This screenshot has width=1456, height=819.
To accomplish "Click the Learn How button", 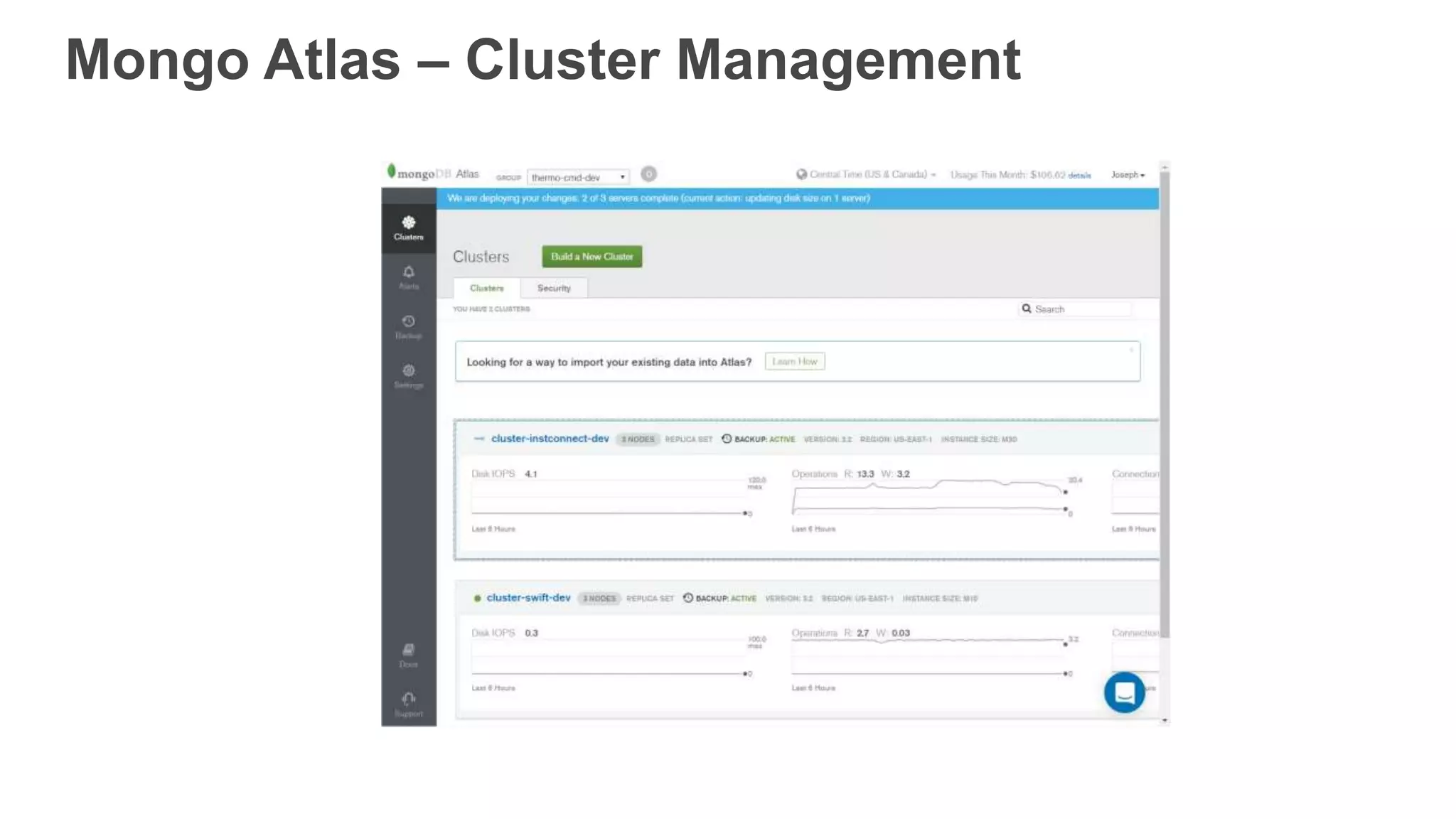I will [x=795, y=361].
